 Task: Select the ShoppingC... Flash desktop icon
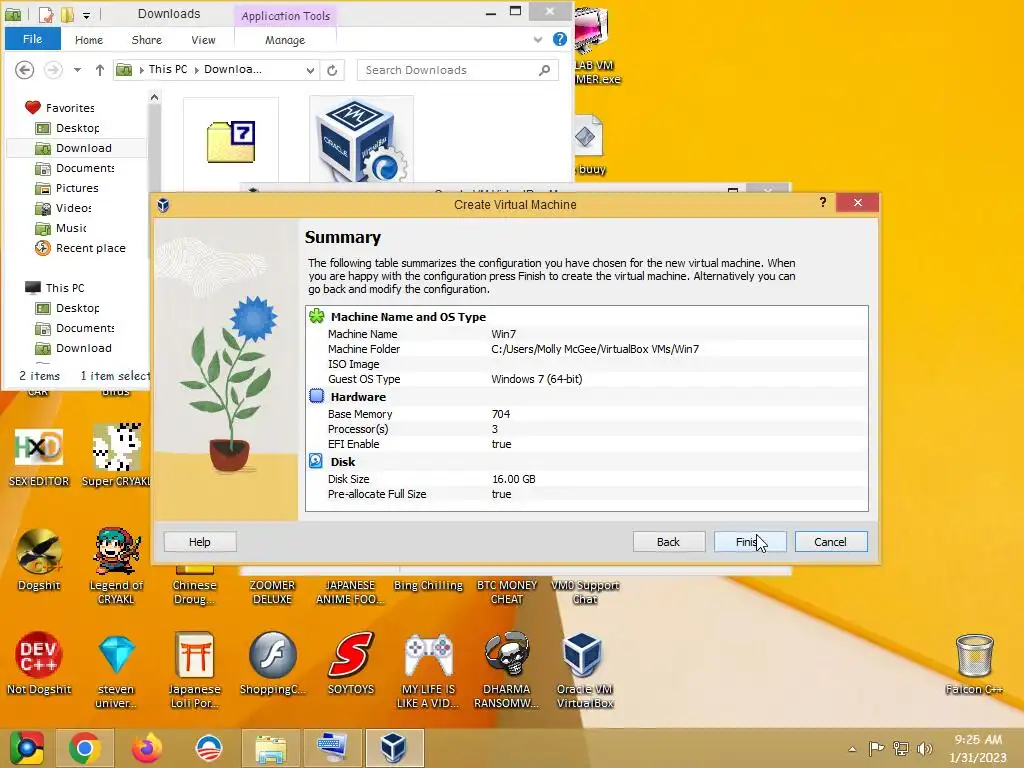[x=272, y=664]
